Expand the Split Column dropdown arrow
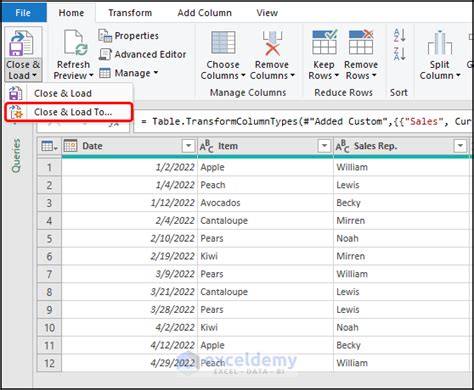This screenshot has width=474, height=390. click(x=458, y=76)
